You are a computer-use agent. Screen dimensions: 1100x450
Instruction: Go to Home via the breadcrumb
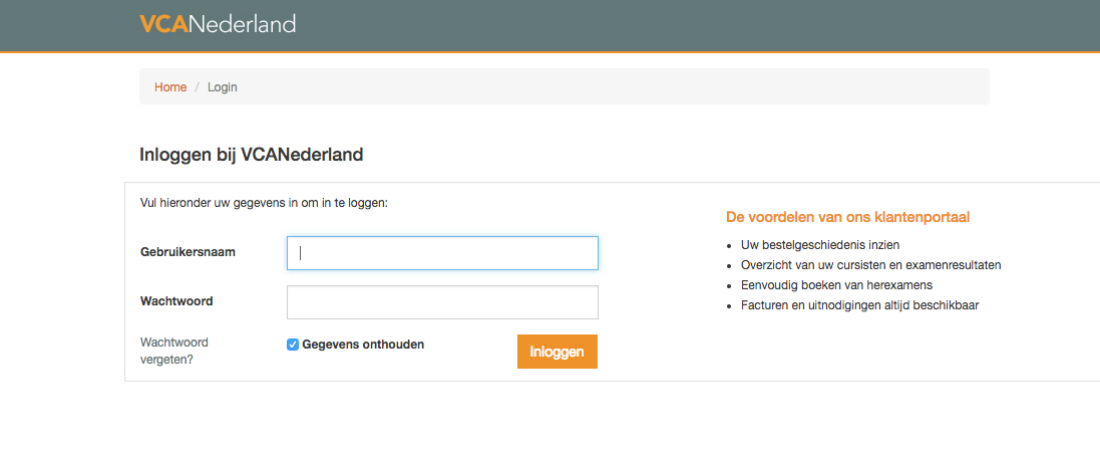coord(170,87)
